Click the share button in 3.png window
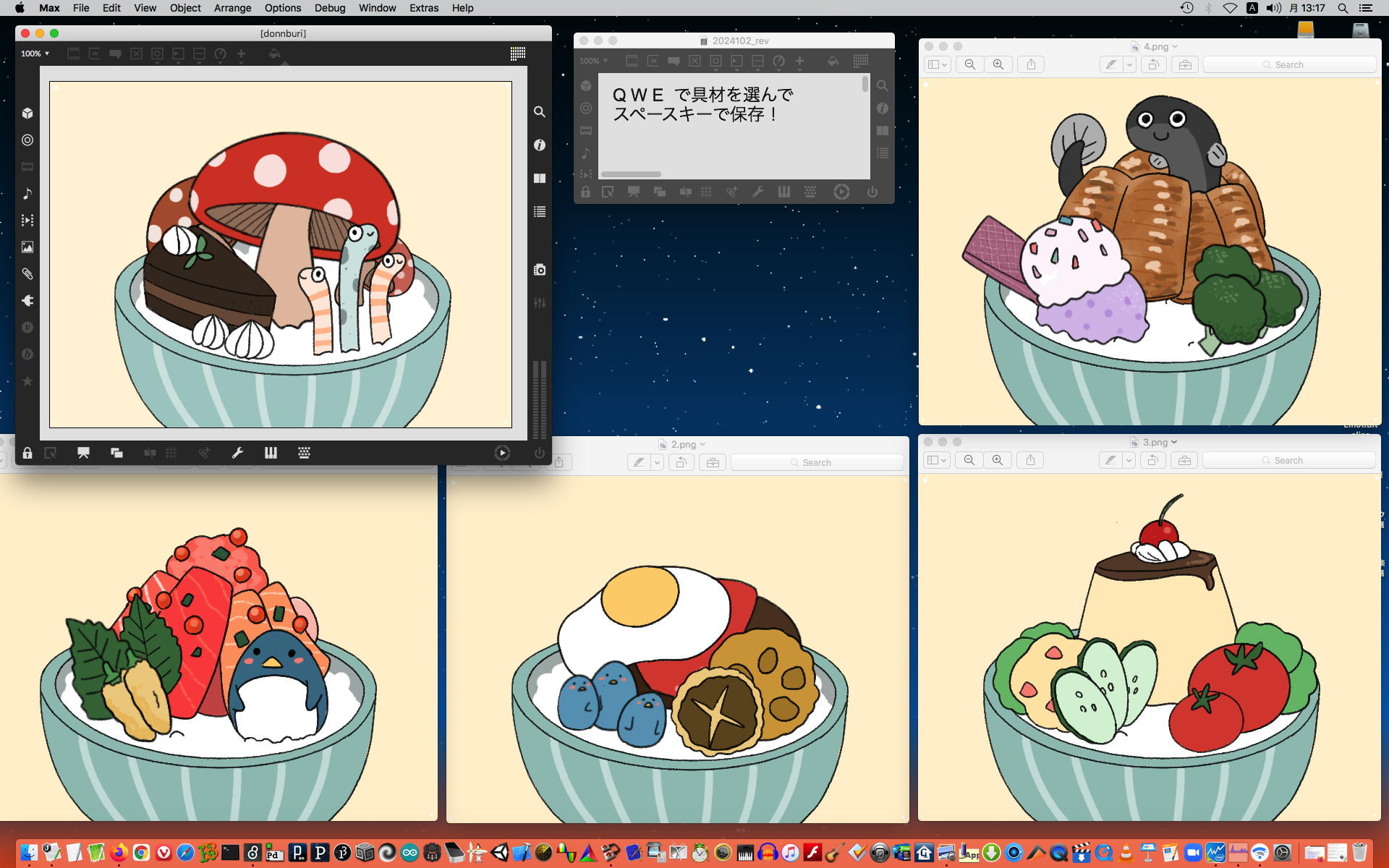The height and width of the screenshot is (868, 1389). (1030, 460)
